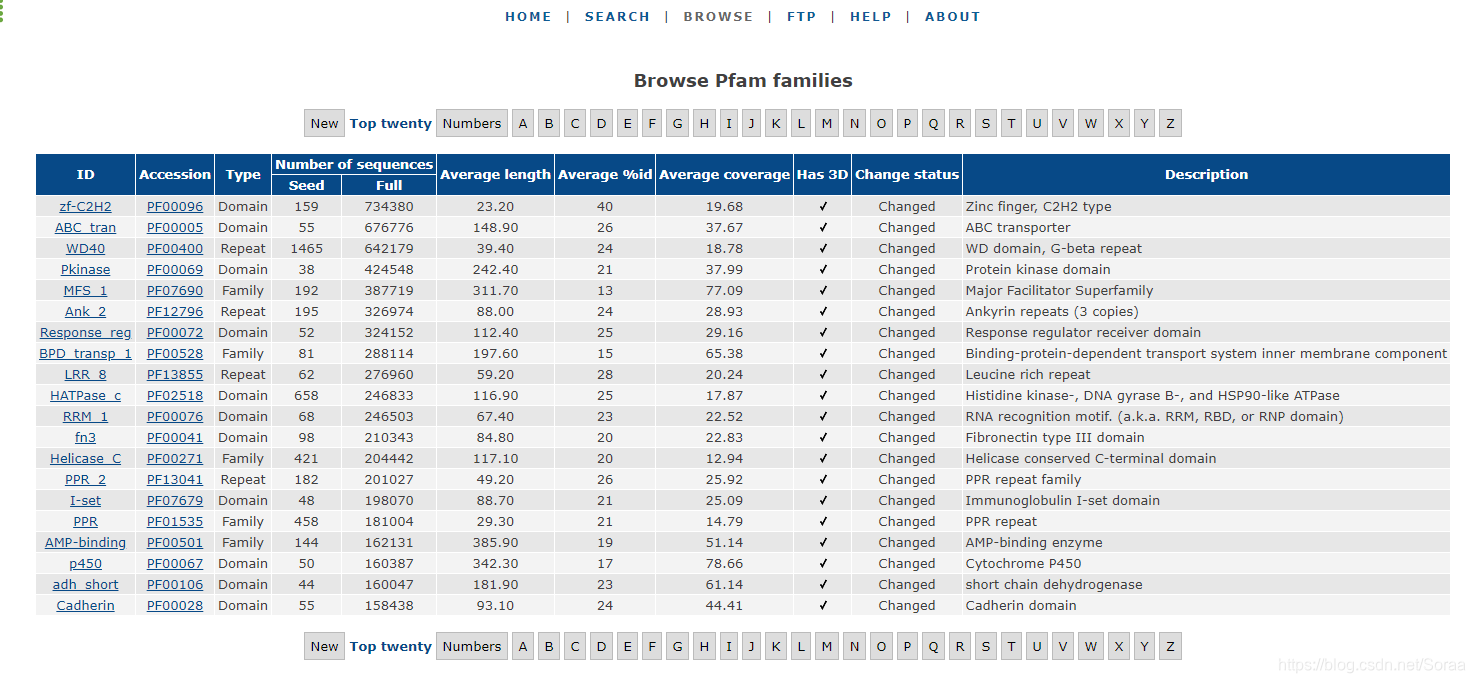Open the adh_short family link
This screenshot has height=683, width=1475.
coord(86,584)
